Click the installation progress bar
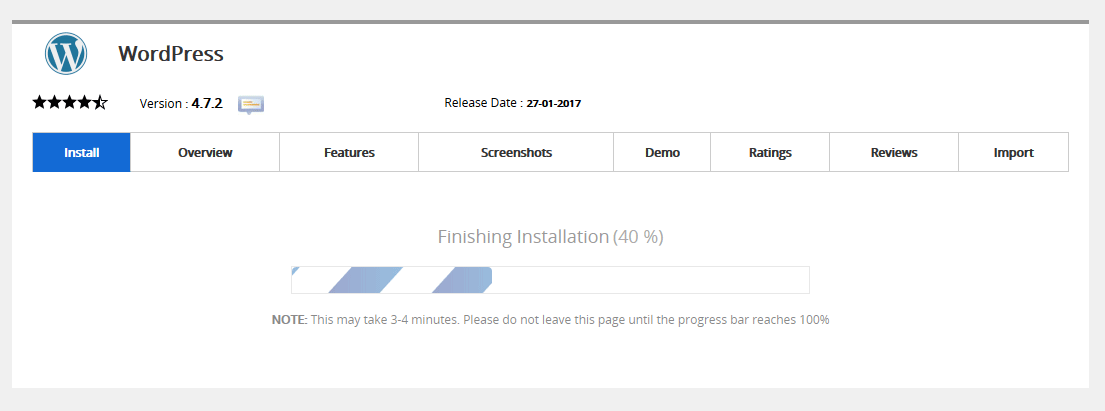This screenshot has width=1105, height=411. tap(550, 280)
